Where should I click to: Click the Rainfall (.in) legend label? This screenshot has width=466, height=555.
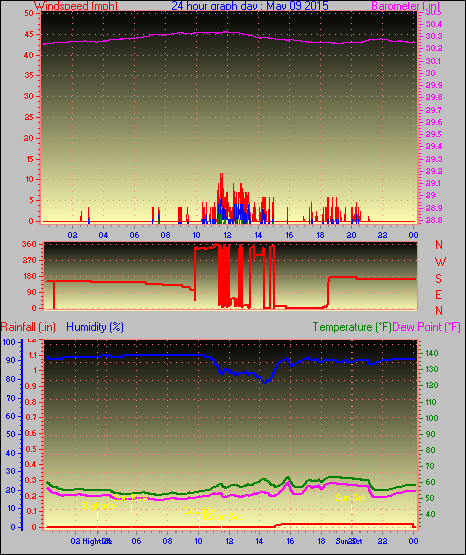click(28, 327)
